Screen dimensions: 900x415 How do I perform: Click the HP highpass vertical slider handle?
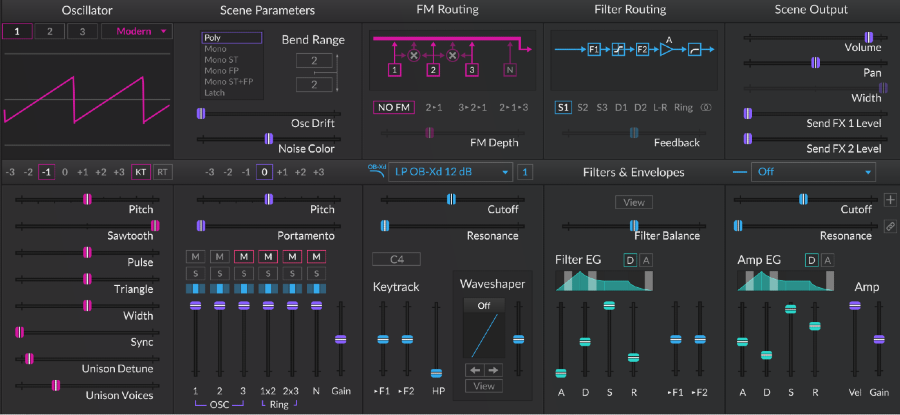point(436,373)
